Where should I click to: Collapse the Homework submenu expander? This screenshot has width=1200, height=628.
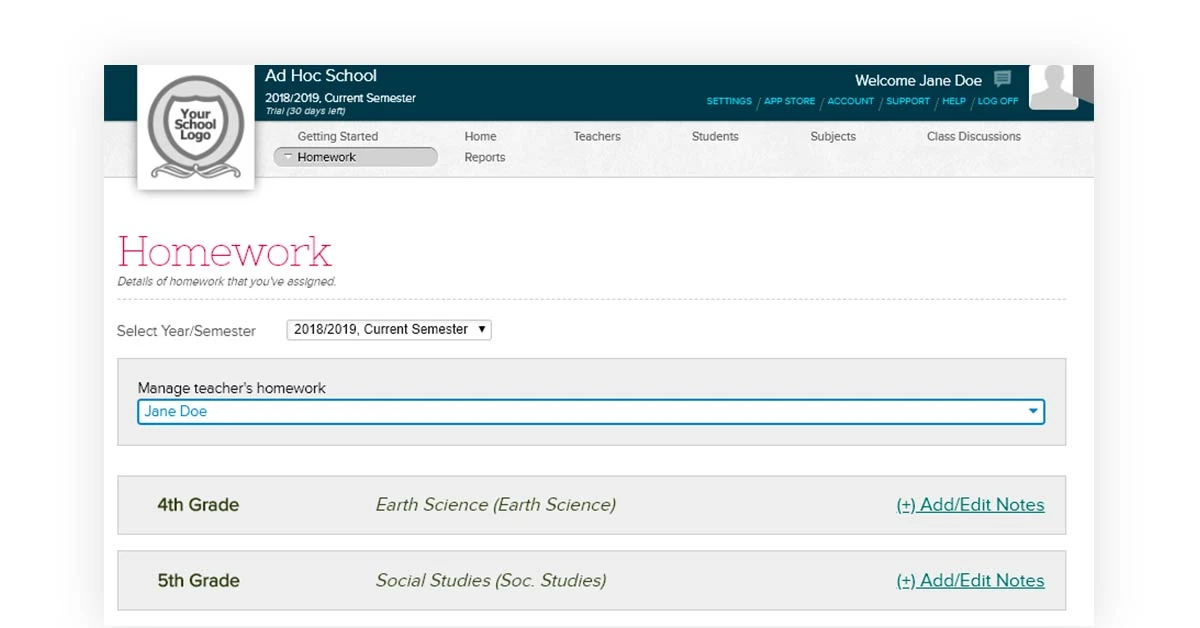(x=288, y=157)
